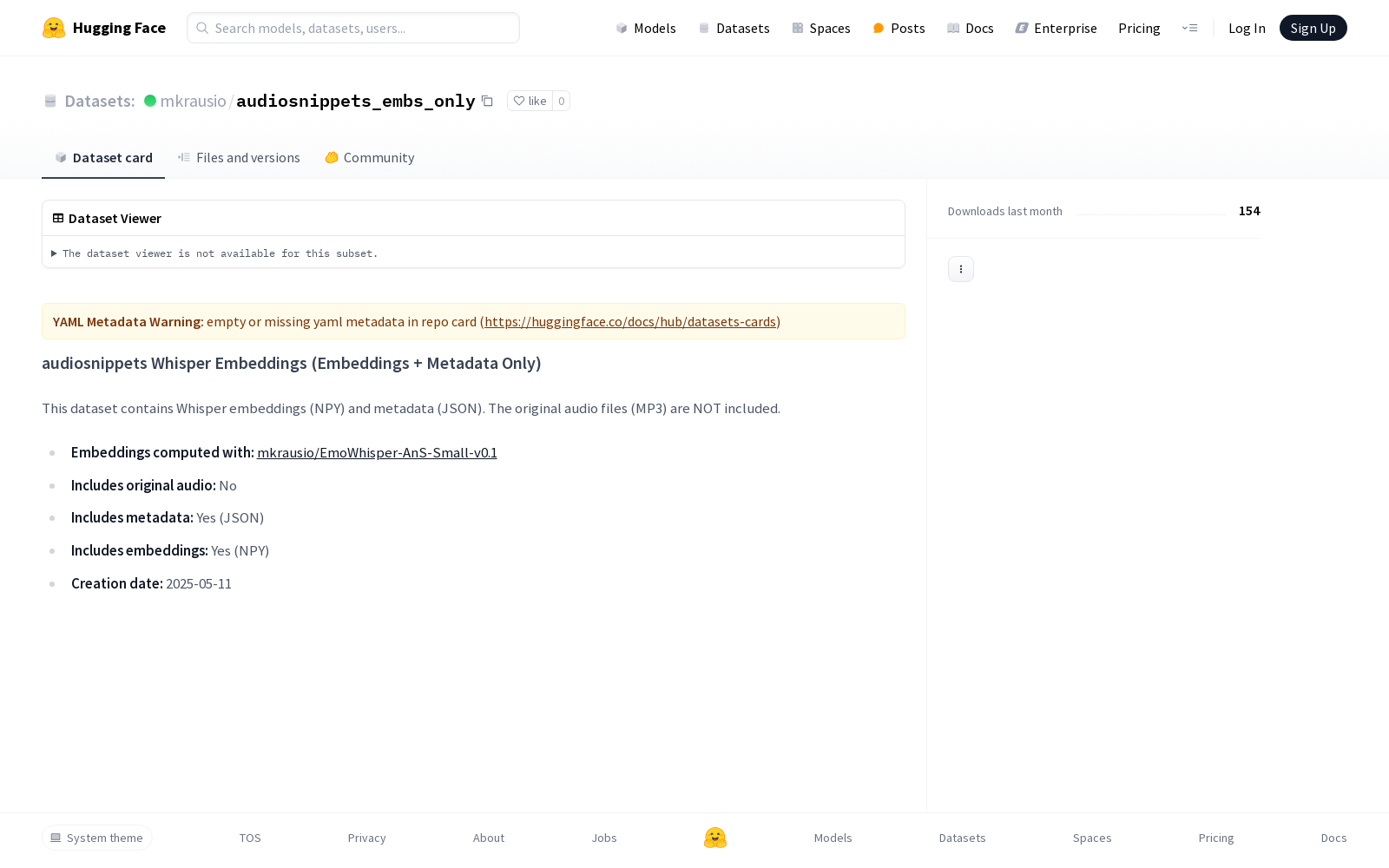Click the Hugging Face brand name
Viewport: 1389px width, 868px height.
(119, 28)
